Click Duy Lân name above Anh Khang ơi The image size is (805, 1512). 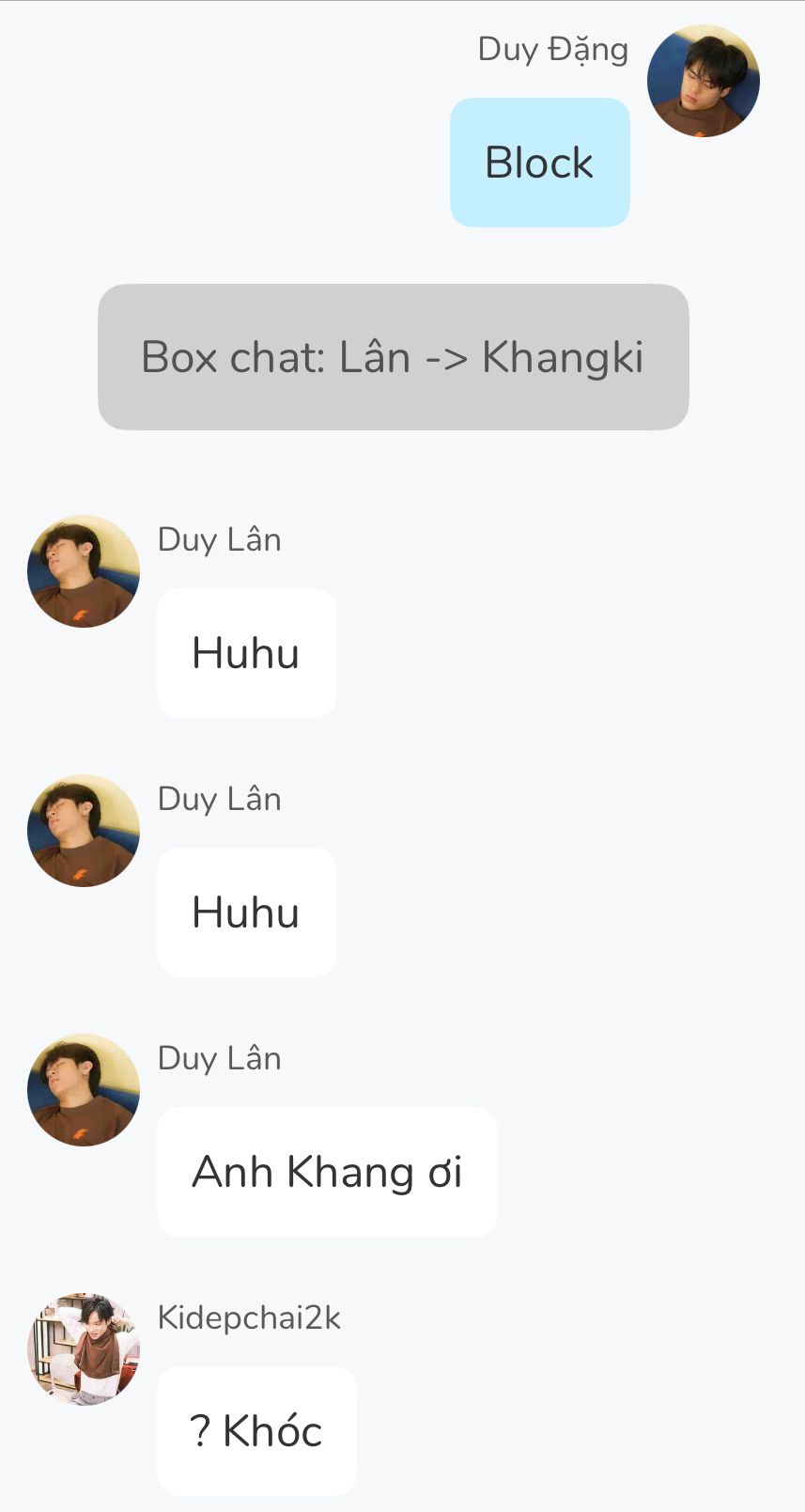220,1058
